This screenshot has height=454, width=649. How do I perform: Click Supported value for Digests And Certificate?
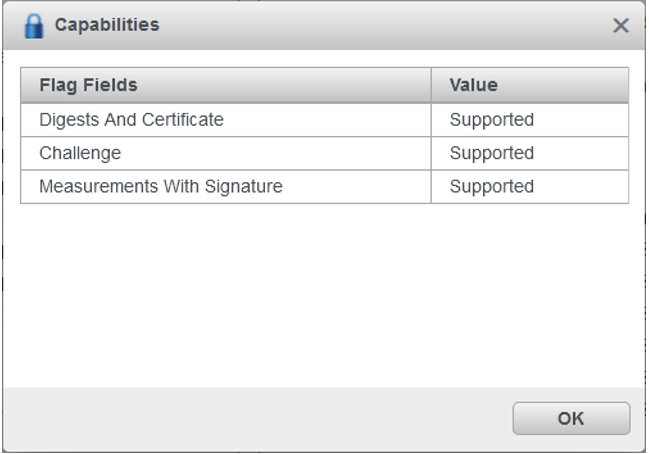[x=491, y=120]
